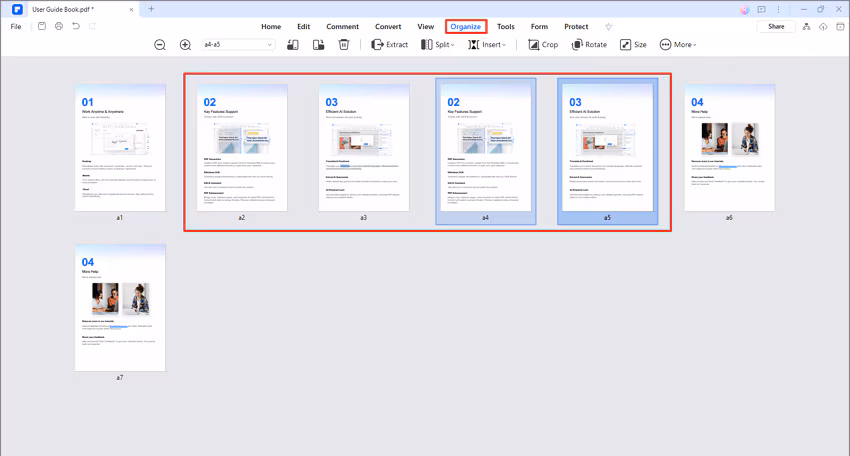This screenshot has height=456, width=850.
Task: Click the lightbulb AI assistant icon
Action: click(609, 27)
